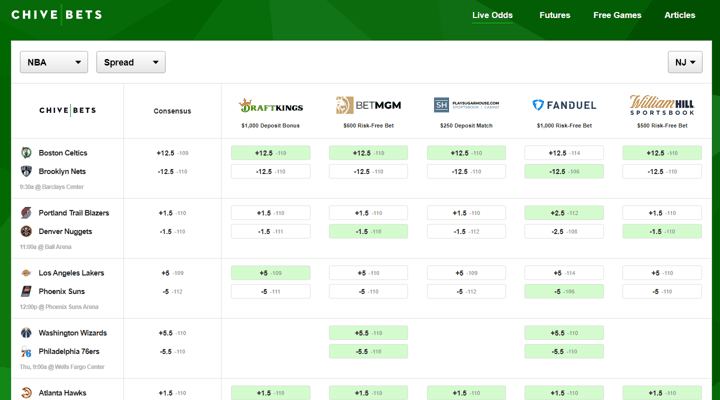Select SugarHouse Nuggets -1.5 odds
The height and width of the screenshot is (400, 720).
point(466,231)
